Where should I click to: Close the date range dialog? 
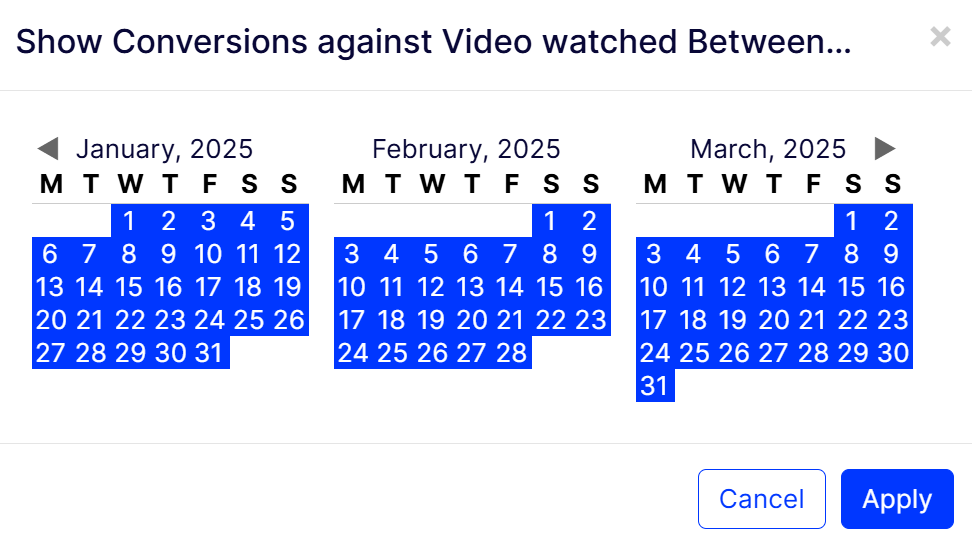coord(940,38)
